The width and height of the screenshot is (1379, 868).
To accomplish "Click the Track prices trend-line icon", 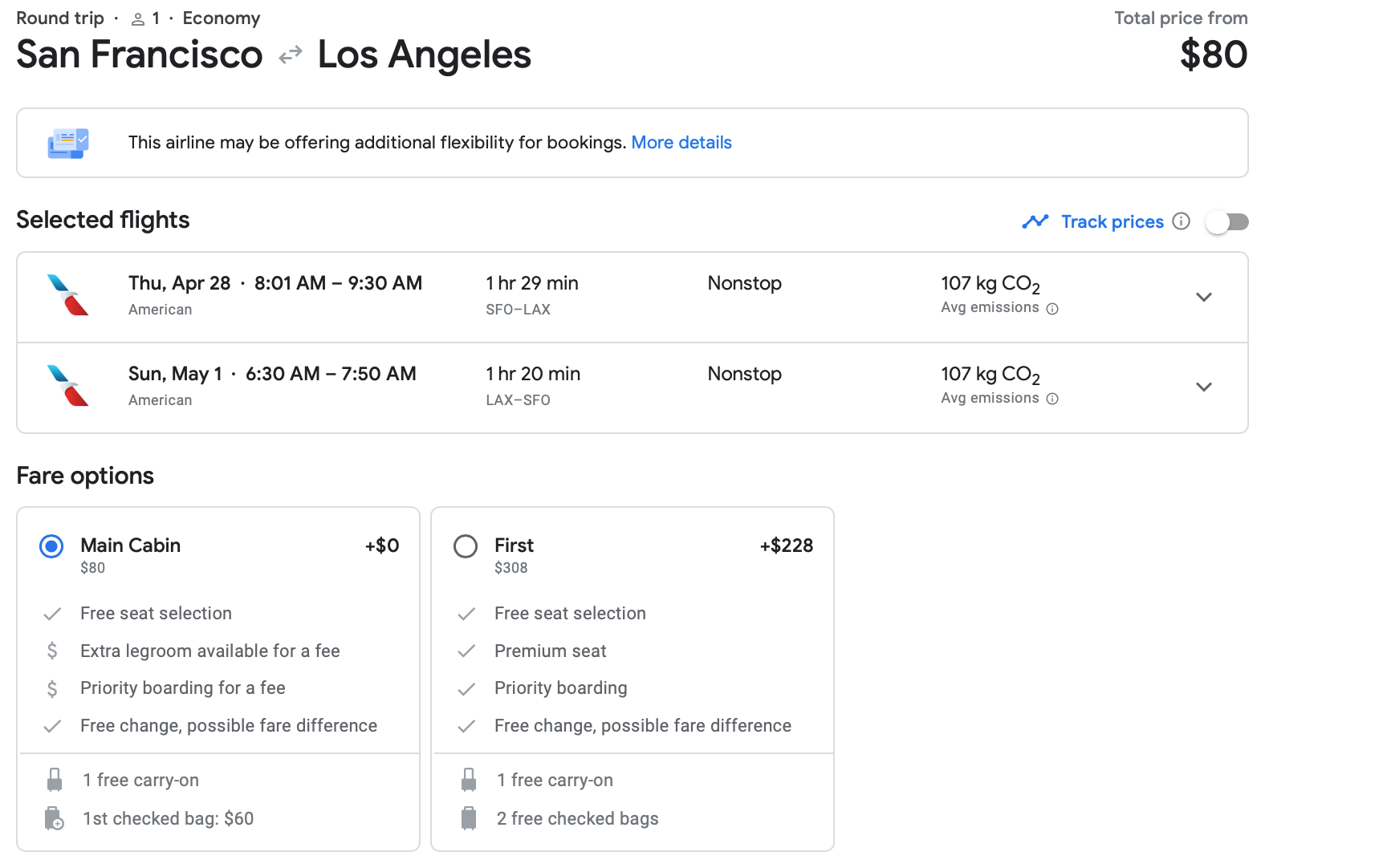I will point(1035,221).
